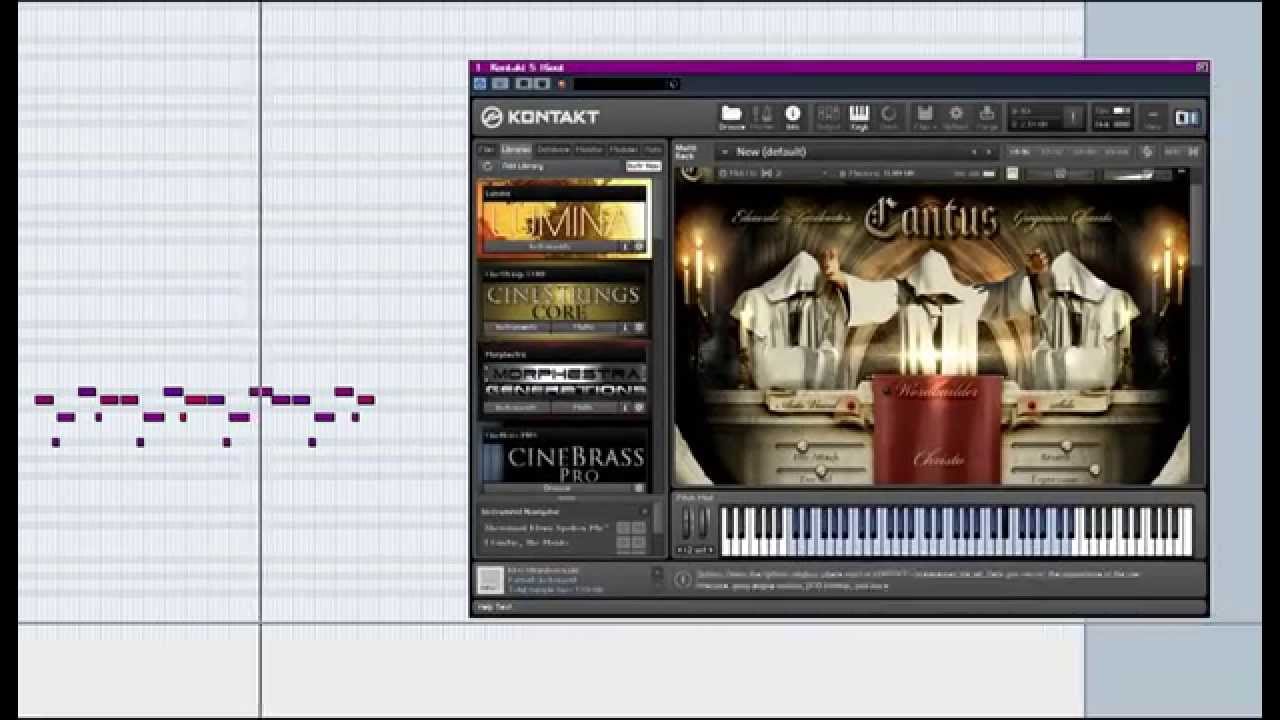
Task: Toggle the on-screen Keyboard icon
Action: click(860, 116)
